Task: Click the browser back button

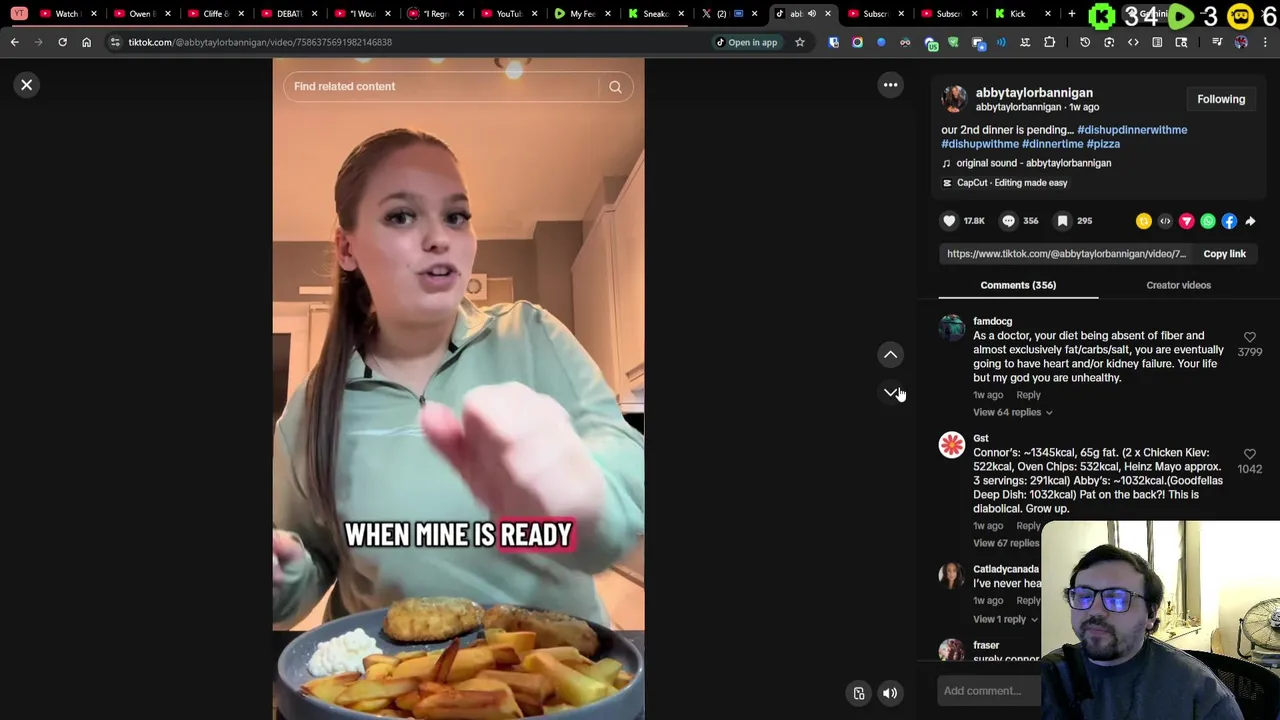Action: pyautogui.click(x=14, y=42)
